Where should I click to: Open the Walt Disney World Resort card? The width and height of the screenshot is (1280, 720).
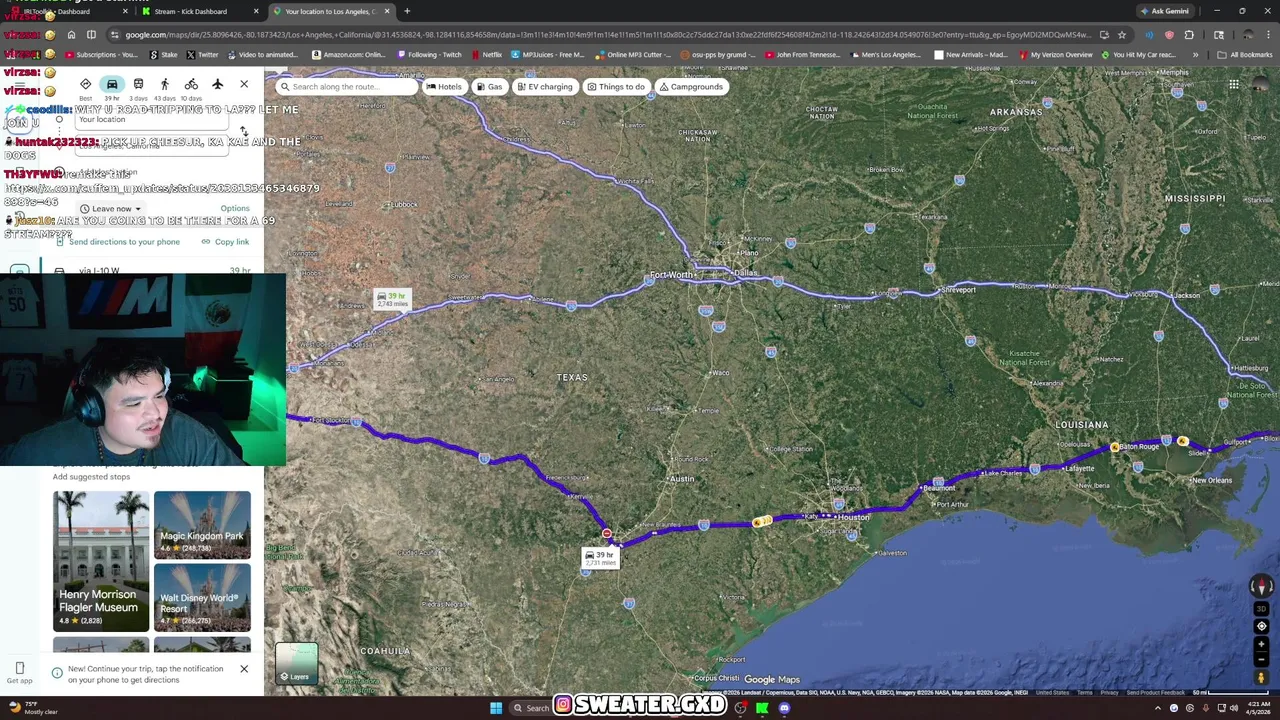[x=202, y=597]
